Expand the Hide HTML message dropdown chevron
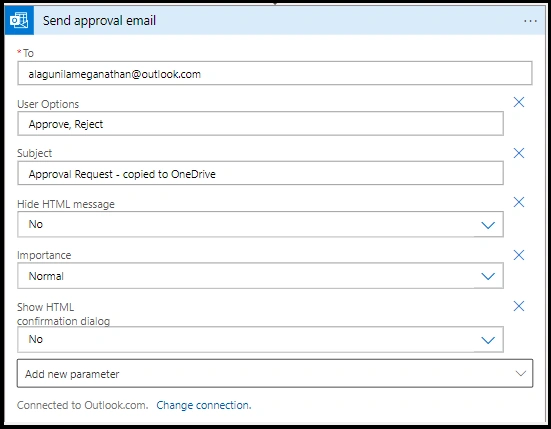The image size is (551, 429). [x=488, y=225]
